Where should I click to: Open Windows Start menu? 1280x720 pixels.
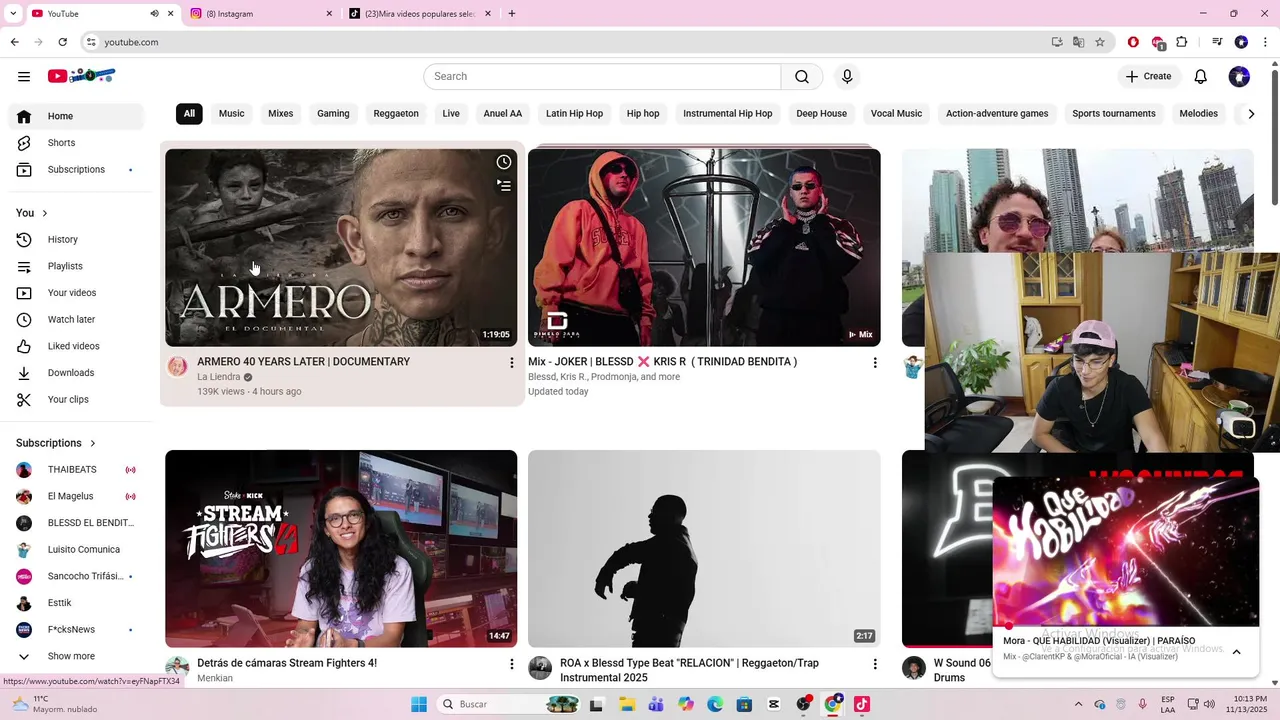419,704
